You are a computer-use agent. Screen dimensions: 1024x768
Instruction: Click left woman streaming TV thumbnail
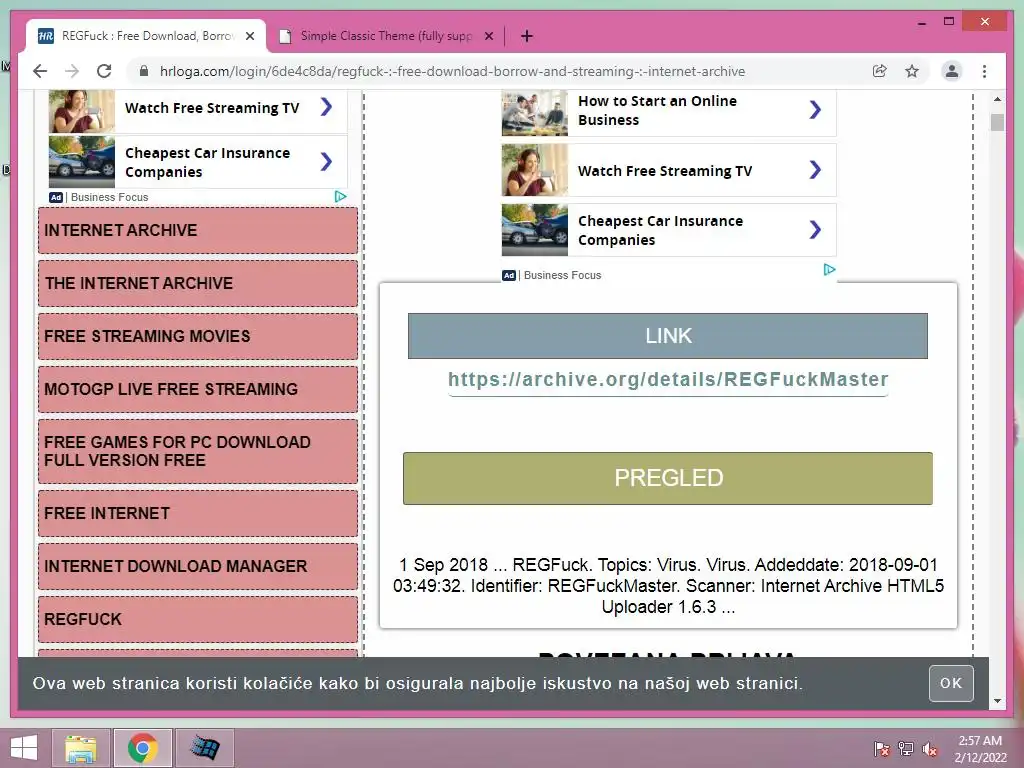(82, 111)
